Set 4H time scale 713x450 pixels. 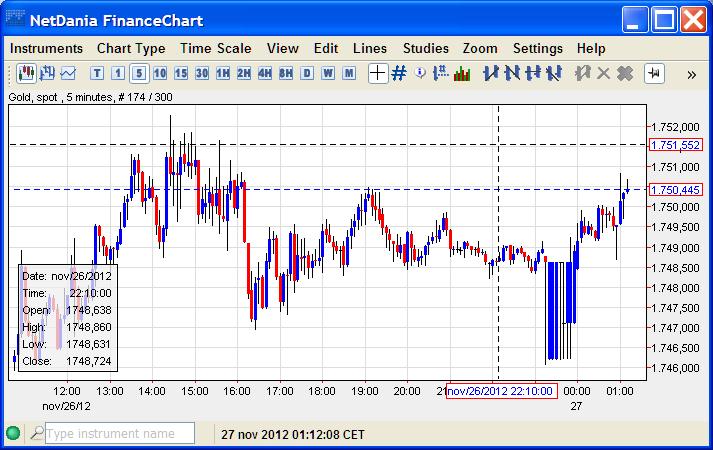pyautogui.click(x=265, y=73)
